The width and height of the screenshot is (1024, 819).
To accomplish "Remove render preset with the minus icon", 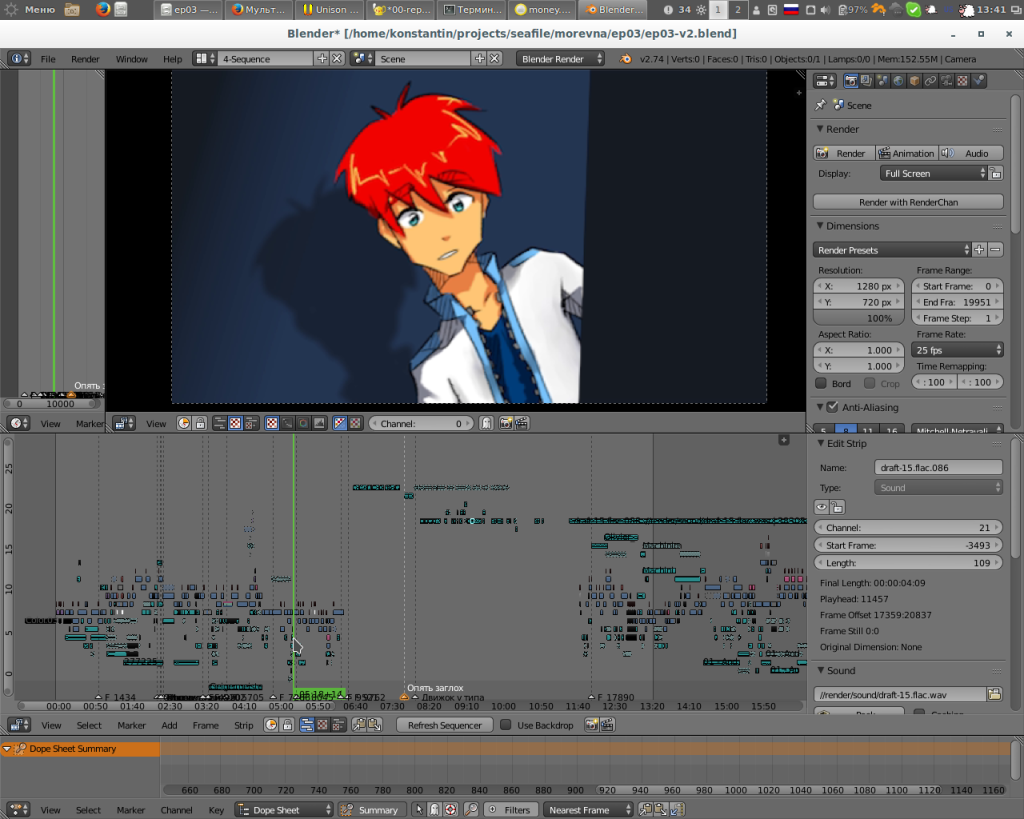I will [x=995, y=250].
